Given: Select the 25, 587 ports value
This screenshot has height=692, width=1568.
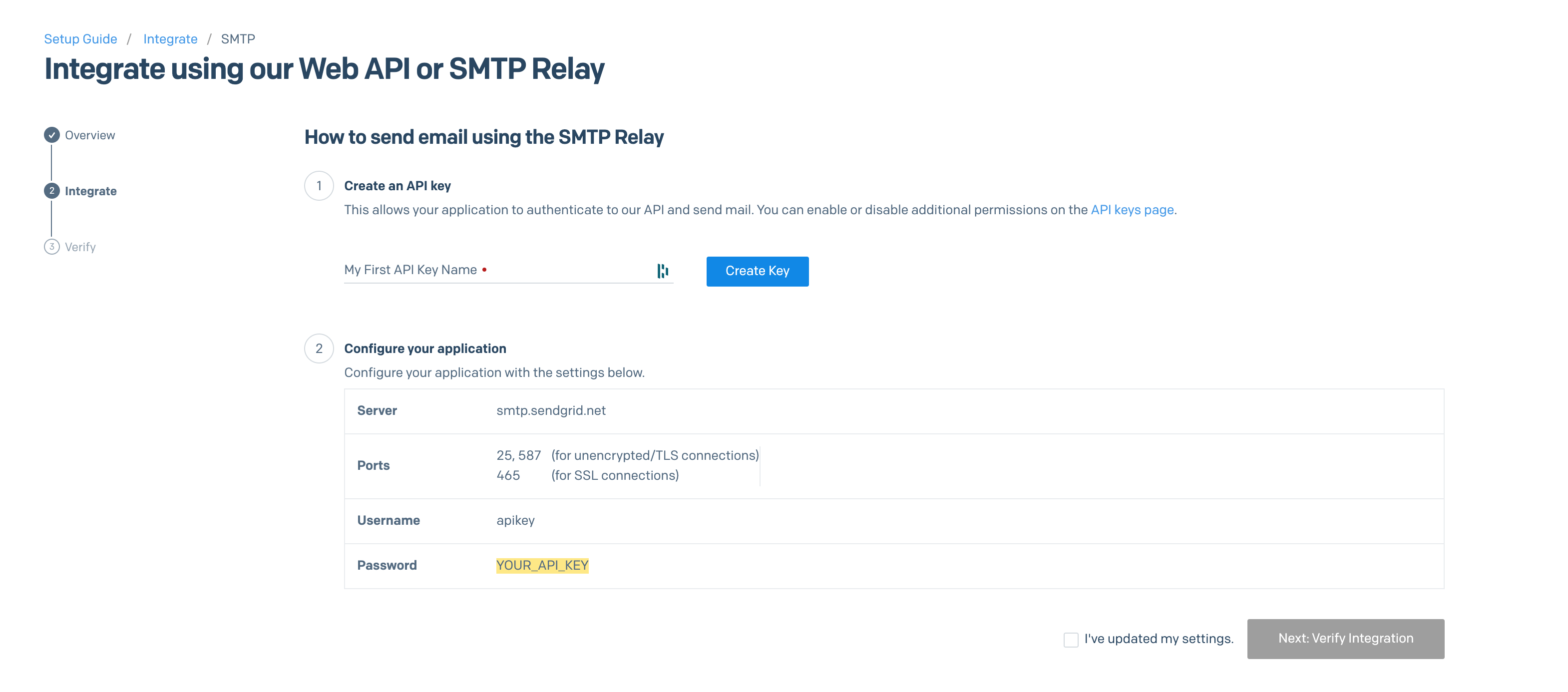Looking at the screenshot, I should coord(519,456).
